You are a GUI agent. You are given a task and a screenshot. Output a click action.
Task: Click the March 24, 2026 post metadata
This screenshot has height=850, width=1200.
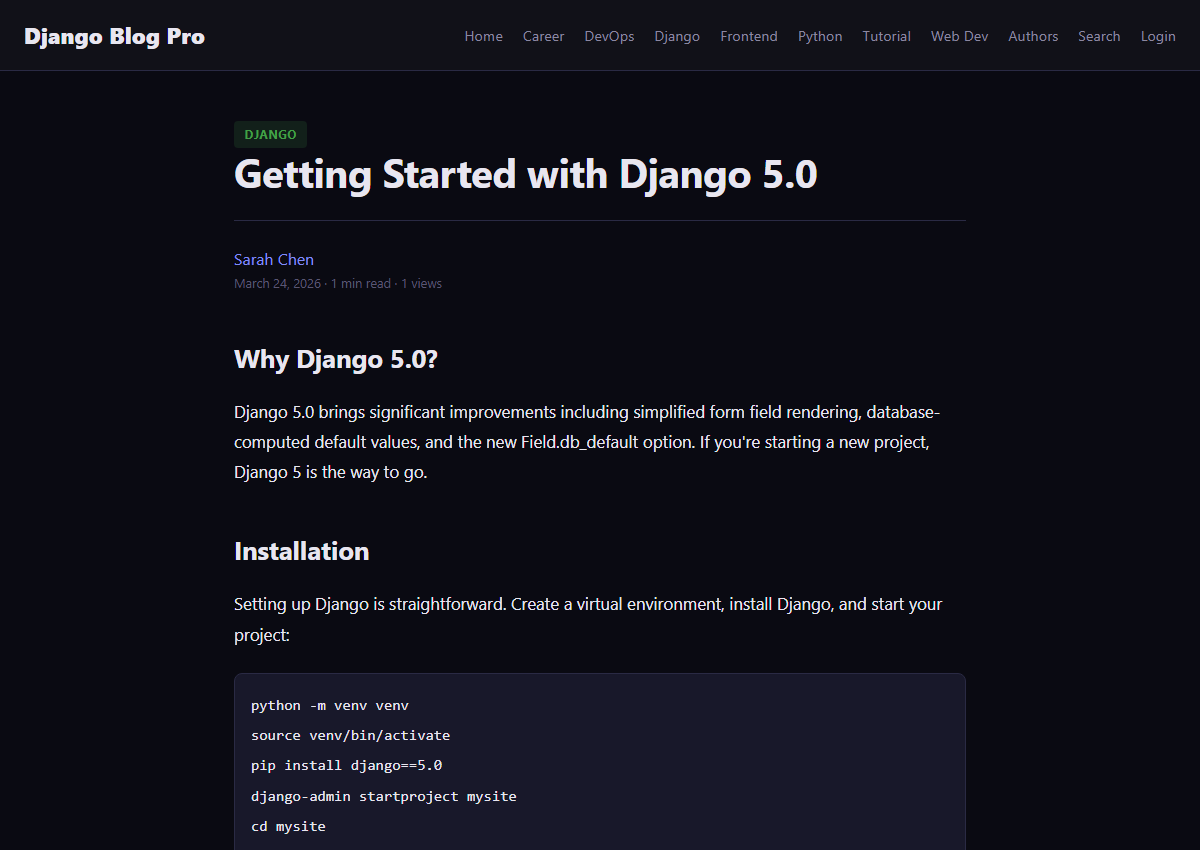(x=277, y=284)
